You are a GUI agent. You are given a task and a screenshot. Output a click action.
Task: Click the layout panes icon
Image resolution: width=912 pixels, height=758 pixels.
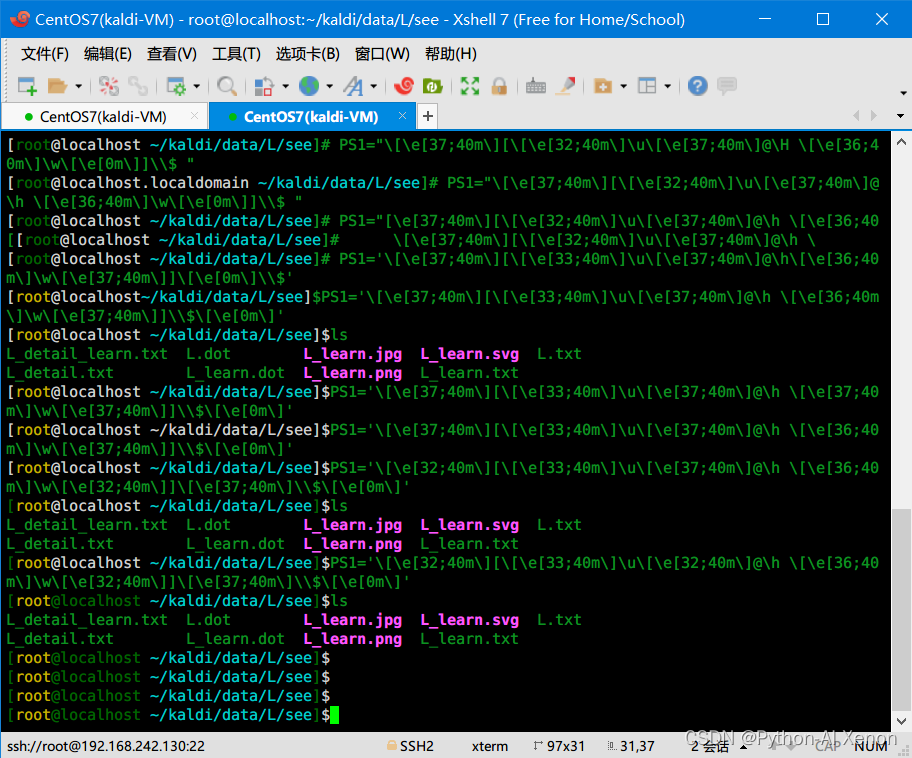(647, 86)
